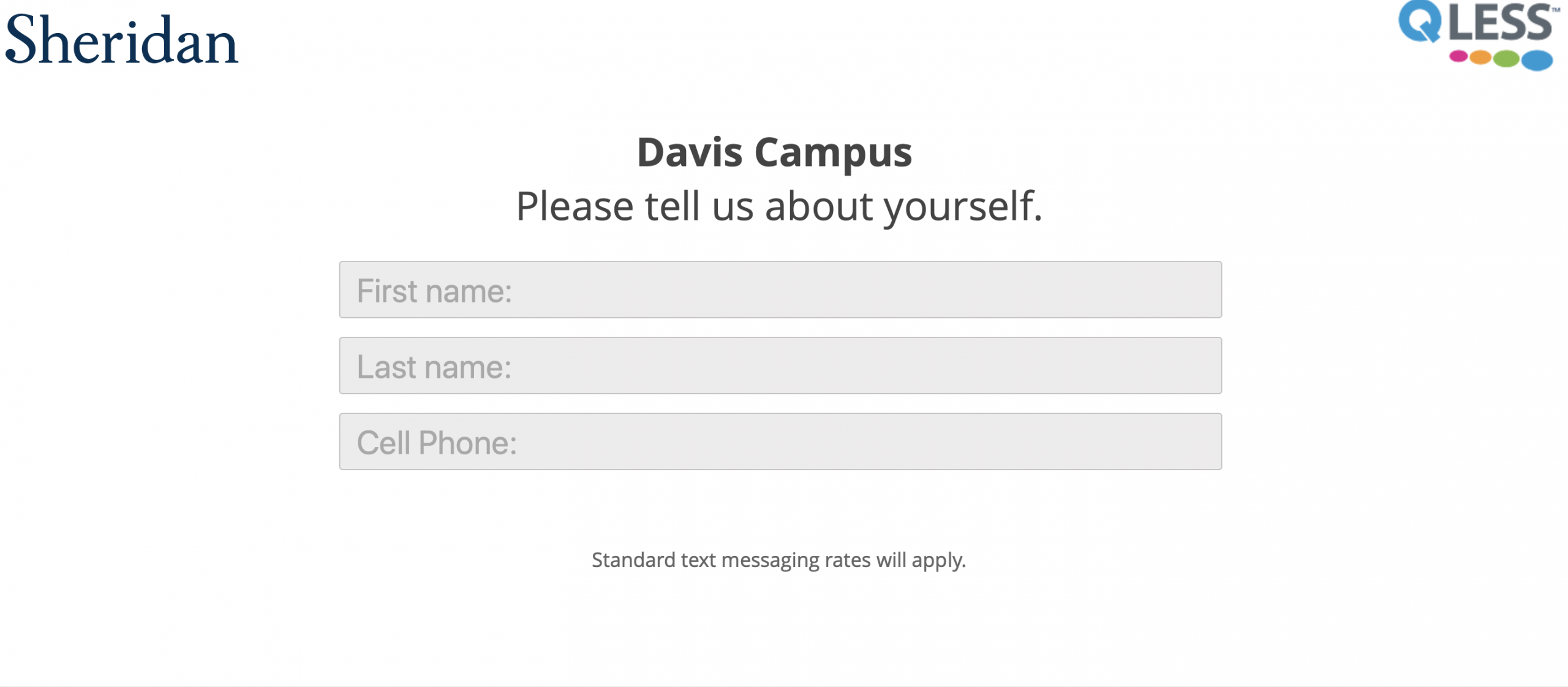The height and width of the screenshot is (687, 1568).
Task: Click the Sheridan logo
Action: 121,40
